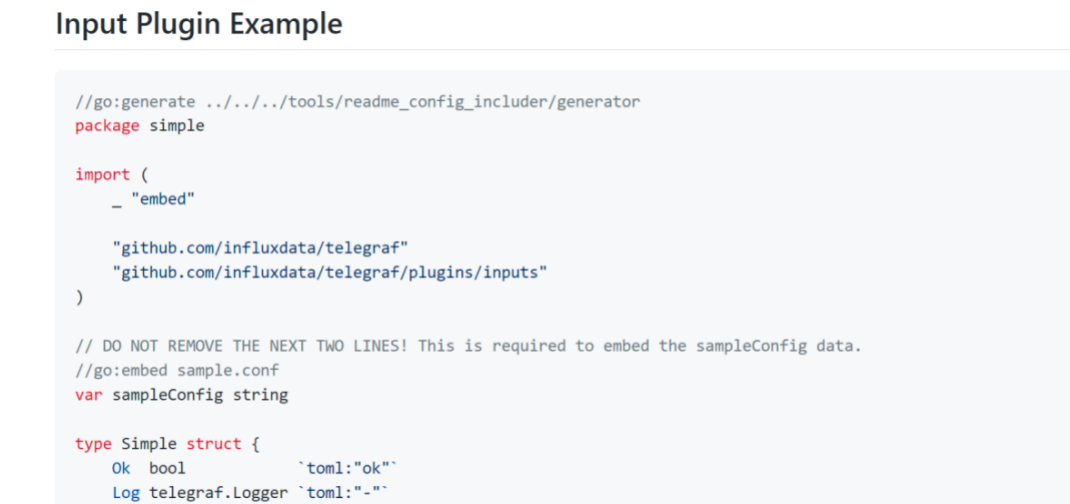Viewport: 1070px width, 504px height.
Task: Click the type keyword
Action: pyautogui.click(x=93, y=444)
